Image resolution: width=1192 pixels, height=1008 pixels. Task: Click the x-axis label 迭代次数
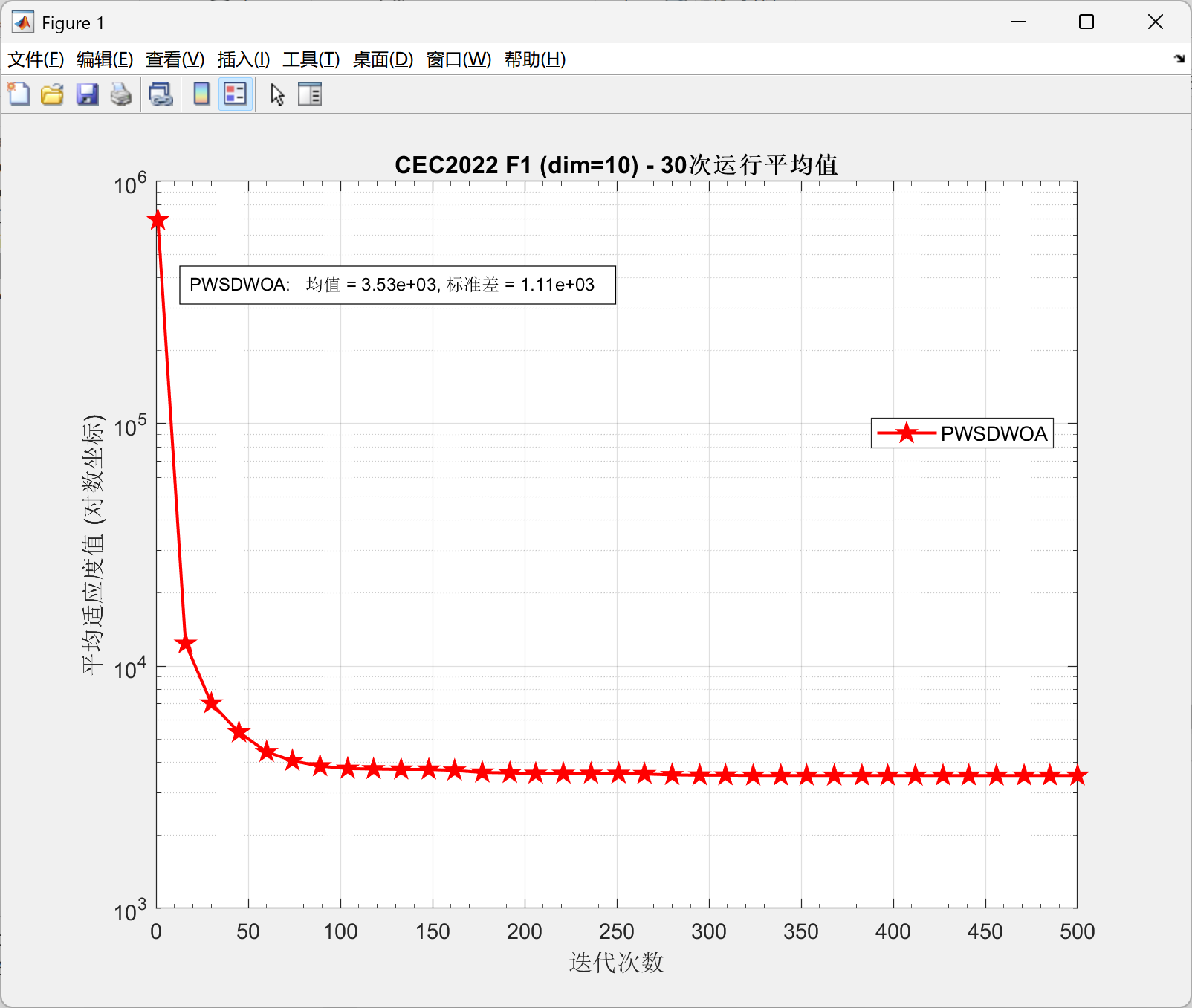616,963
